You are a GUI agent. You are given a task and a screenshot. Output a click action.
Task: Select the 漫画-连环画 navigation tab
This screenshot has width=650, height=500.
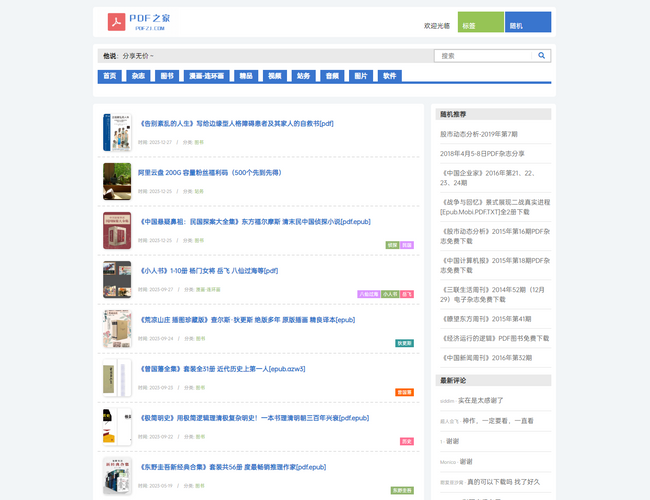click(x=208, y=76)
